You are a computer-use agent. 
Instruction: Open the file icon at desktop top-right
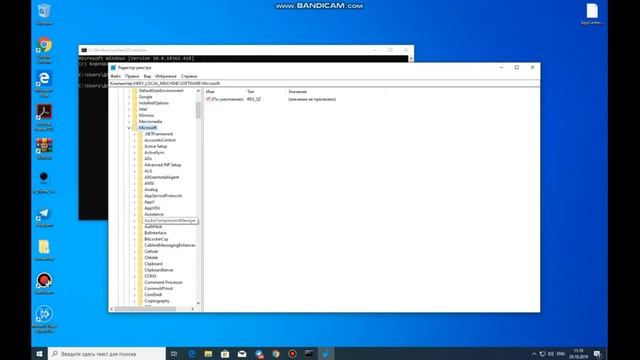(592, 14)
